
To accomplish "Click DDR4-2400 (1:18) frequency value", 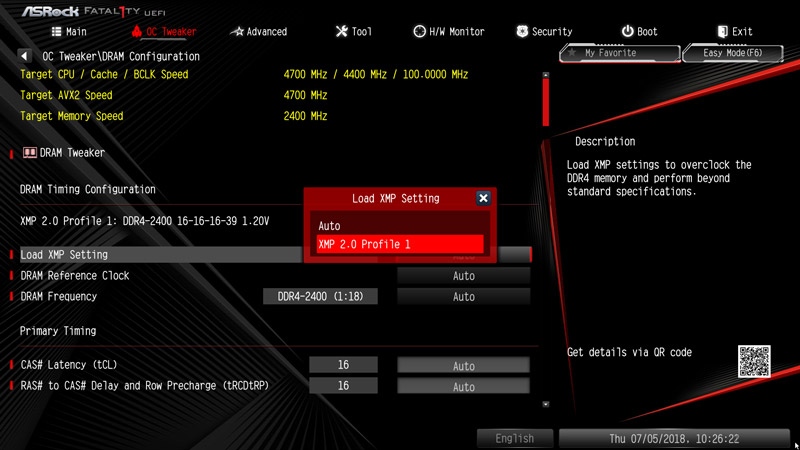I will 320,296.
